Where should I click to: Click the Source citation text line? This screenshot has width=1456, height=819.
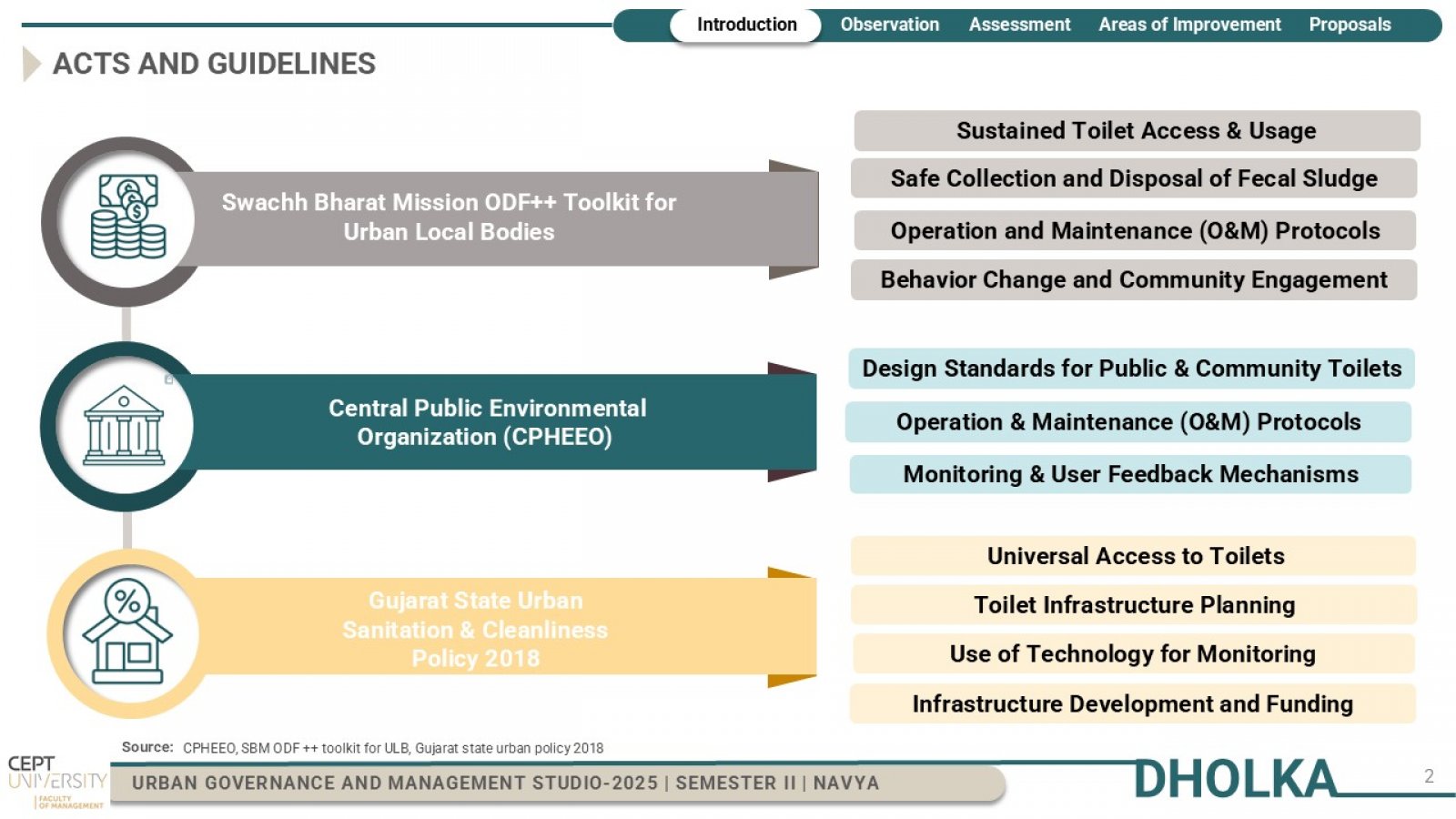click(363, 748)
